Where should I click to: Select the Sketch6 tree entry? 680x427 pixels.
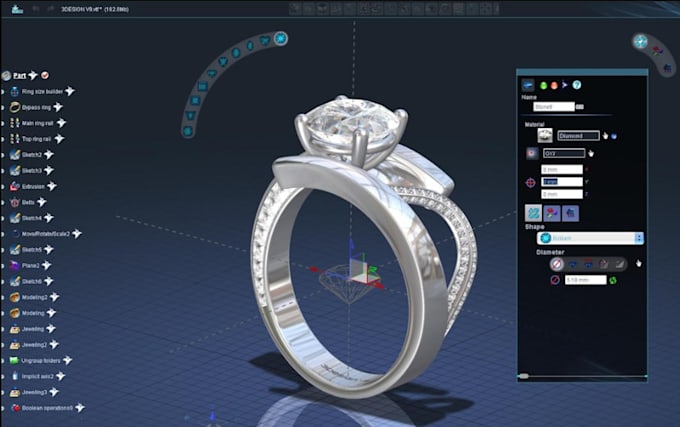[x=32, y=282]
